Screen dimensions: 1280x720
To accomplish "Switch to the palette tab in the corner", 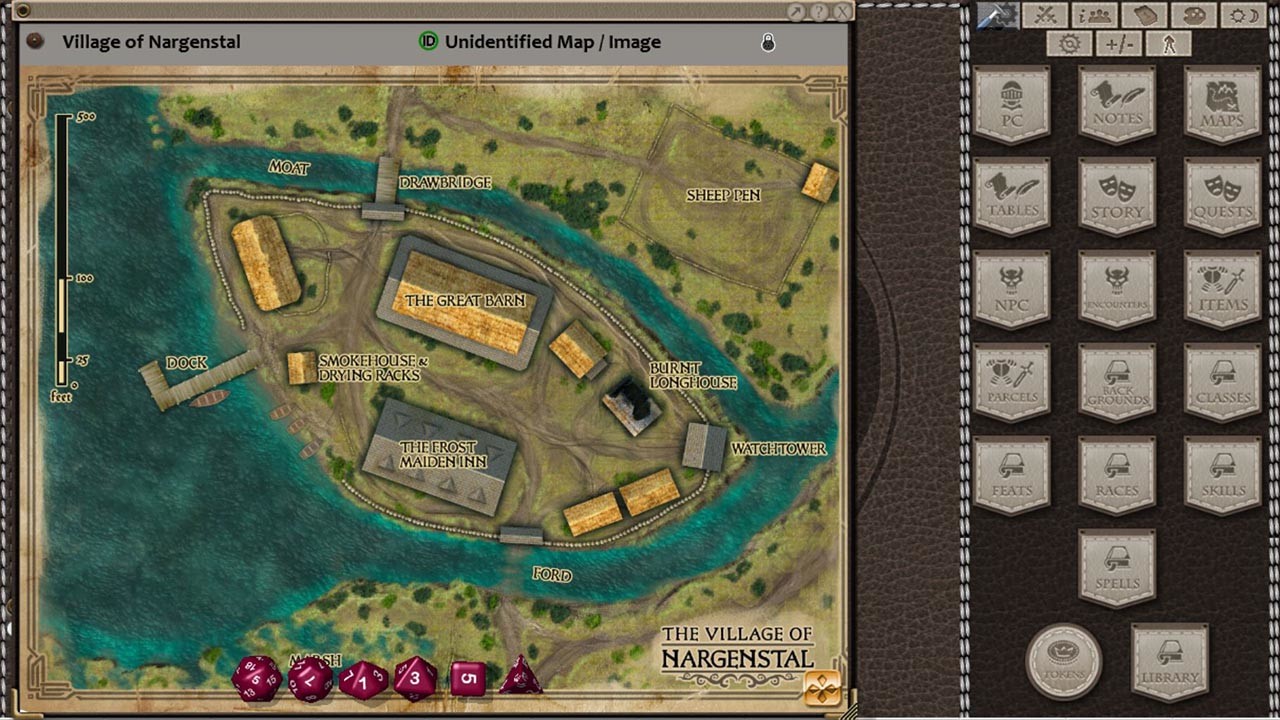I will coord(1194,16).
